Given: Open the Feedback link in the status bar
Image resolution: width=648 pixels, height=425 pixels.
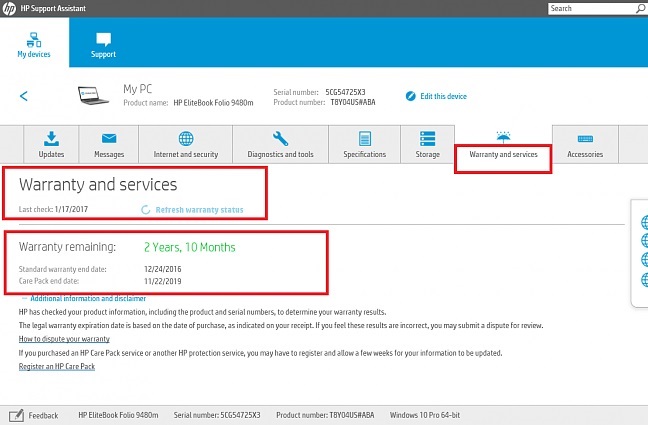Looking at the screenshot, I should [43, 415].
